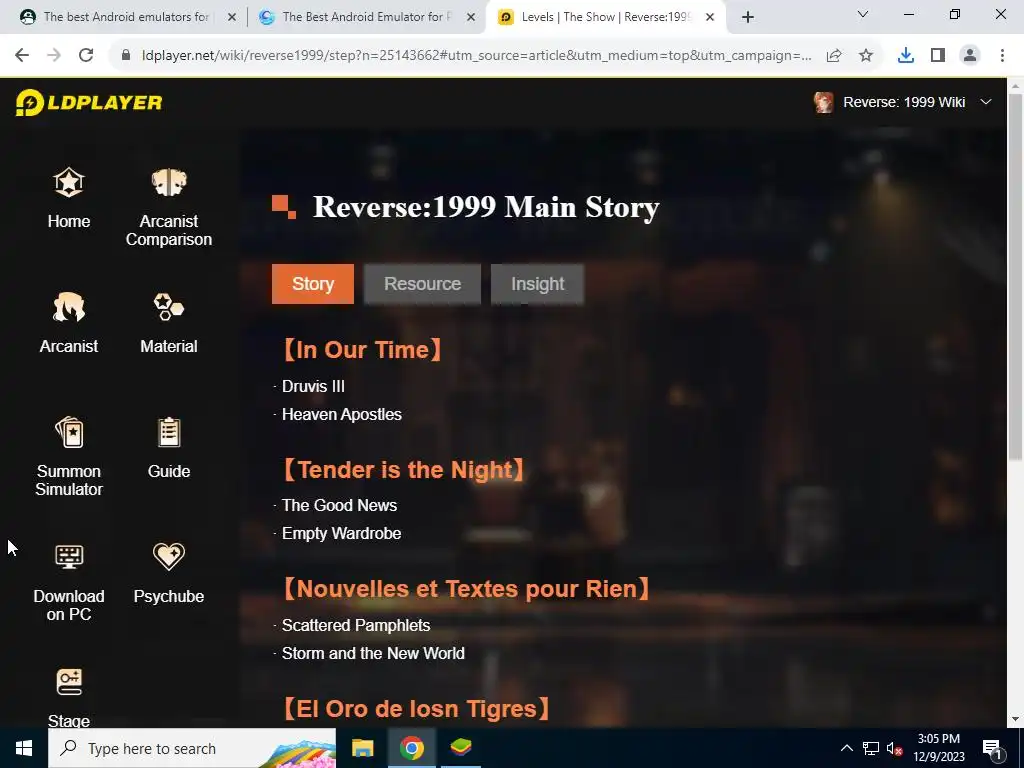Screen dimensions: 1024x768
Task: Toggle the Chrome side panel icon
Action: [938, 56]
